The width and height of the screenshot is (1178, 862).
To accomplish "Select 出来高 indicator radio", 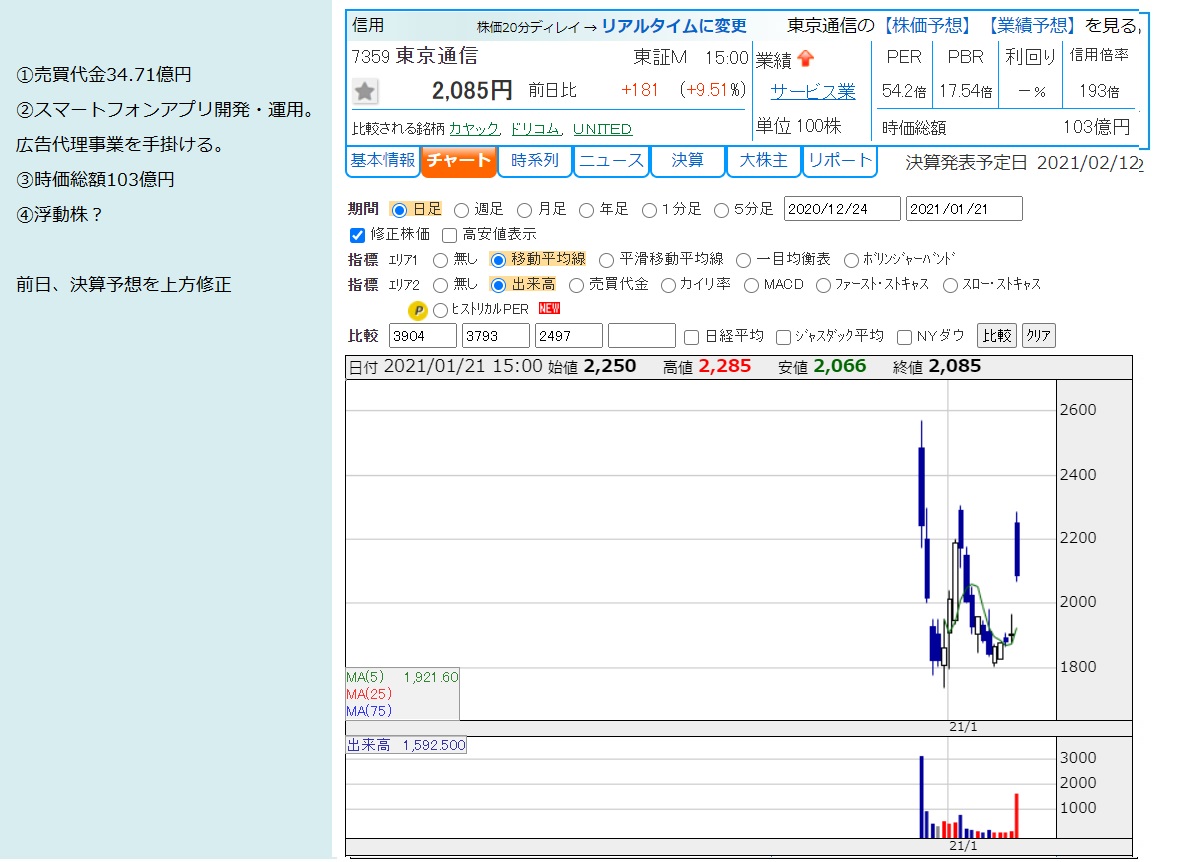I will coord(498,285).
